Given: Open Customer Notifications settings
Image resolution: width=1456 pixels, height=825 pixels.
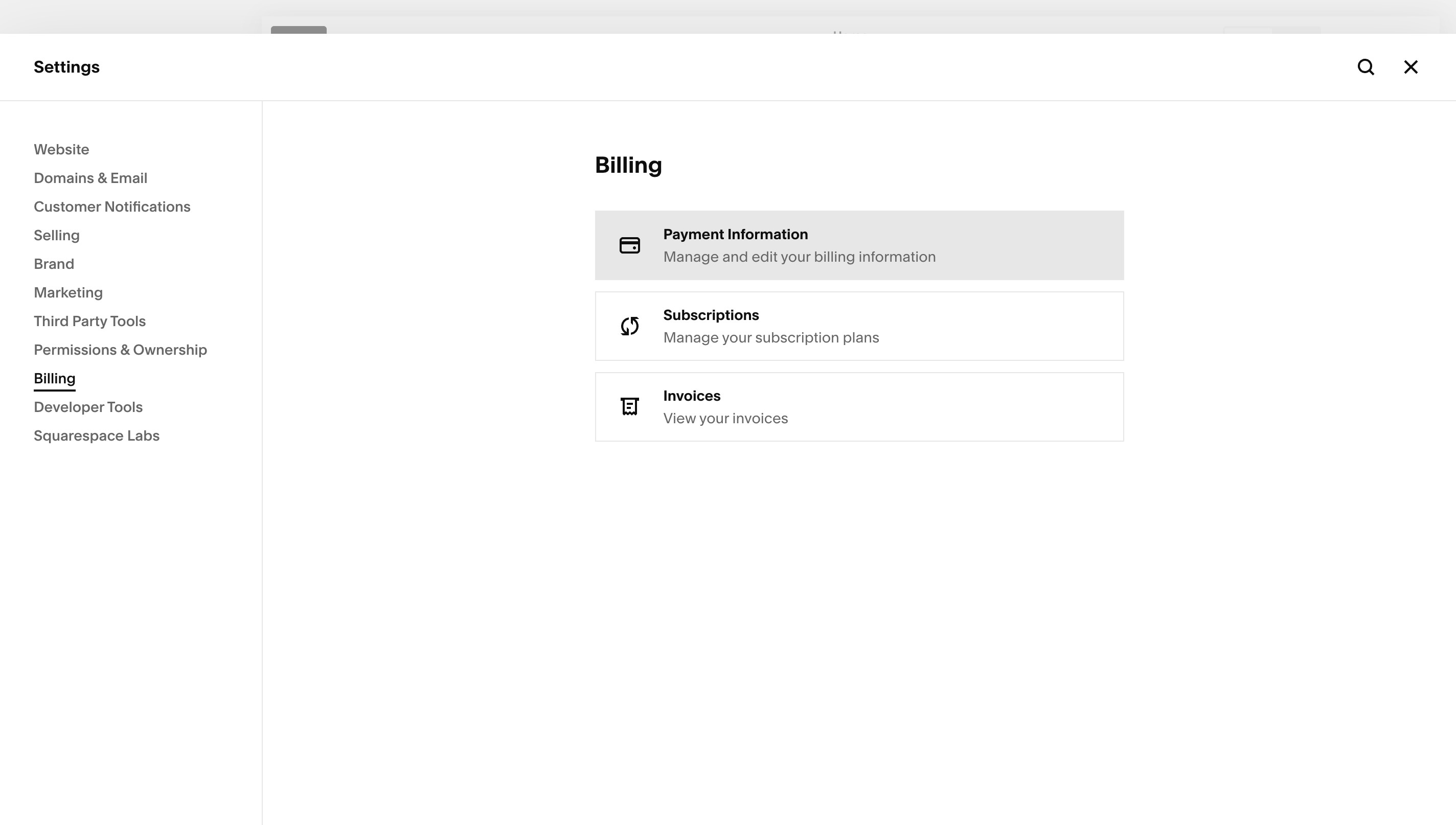Looking at the screenshot, I should click(112, 207).
